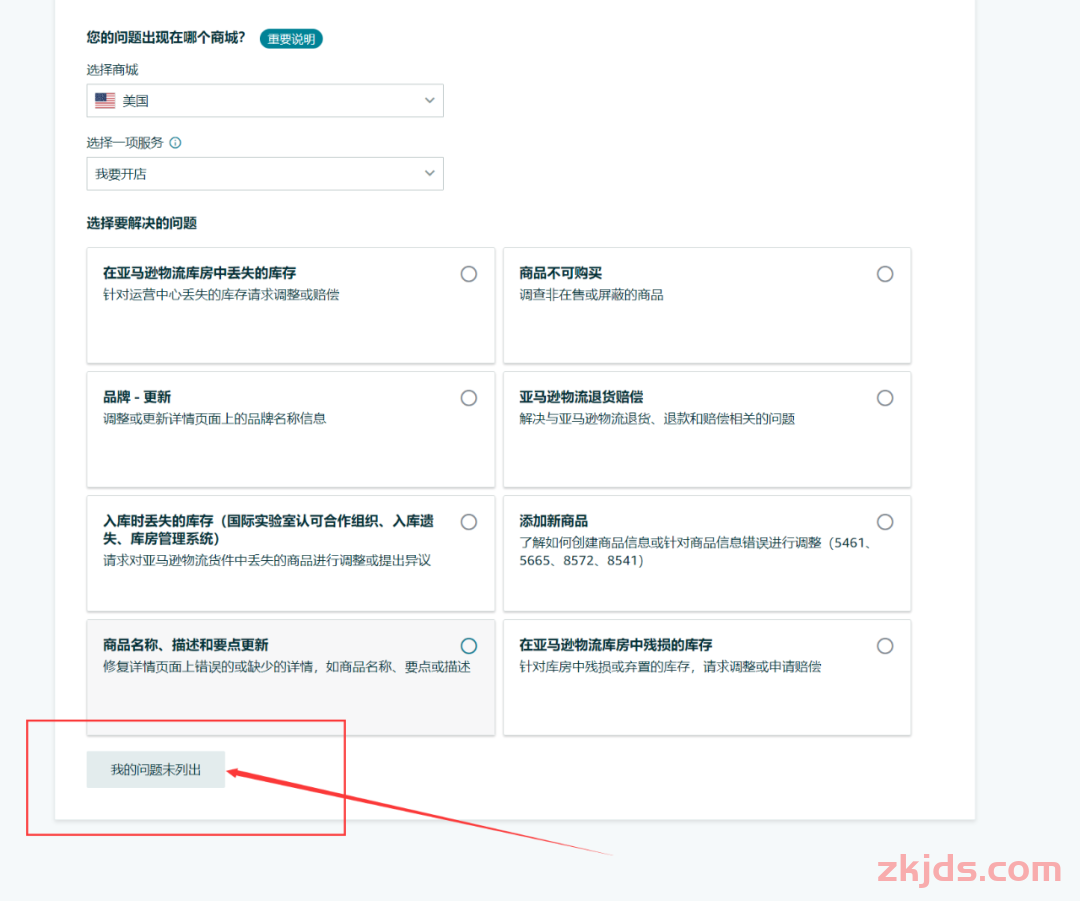
Task: Click the 重要说明 badge
Action: pos(291,39)
